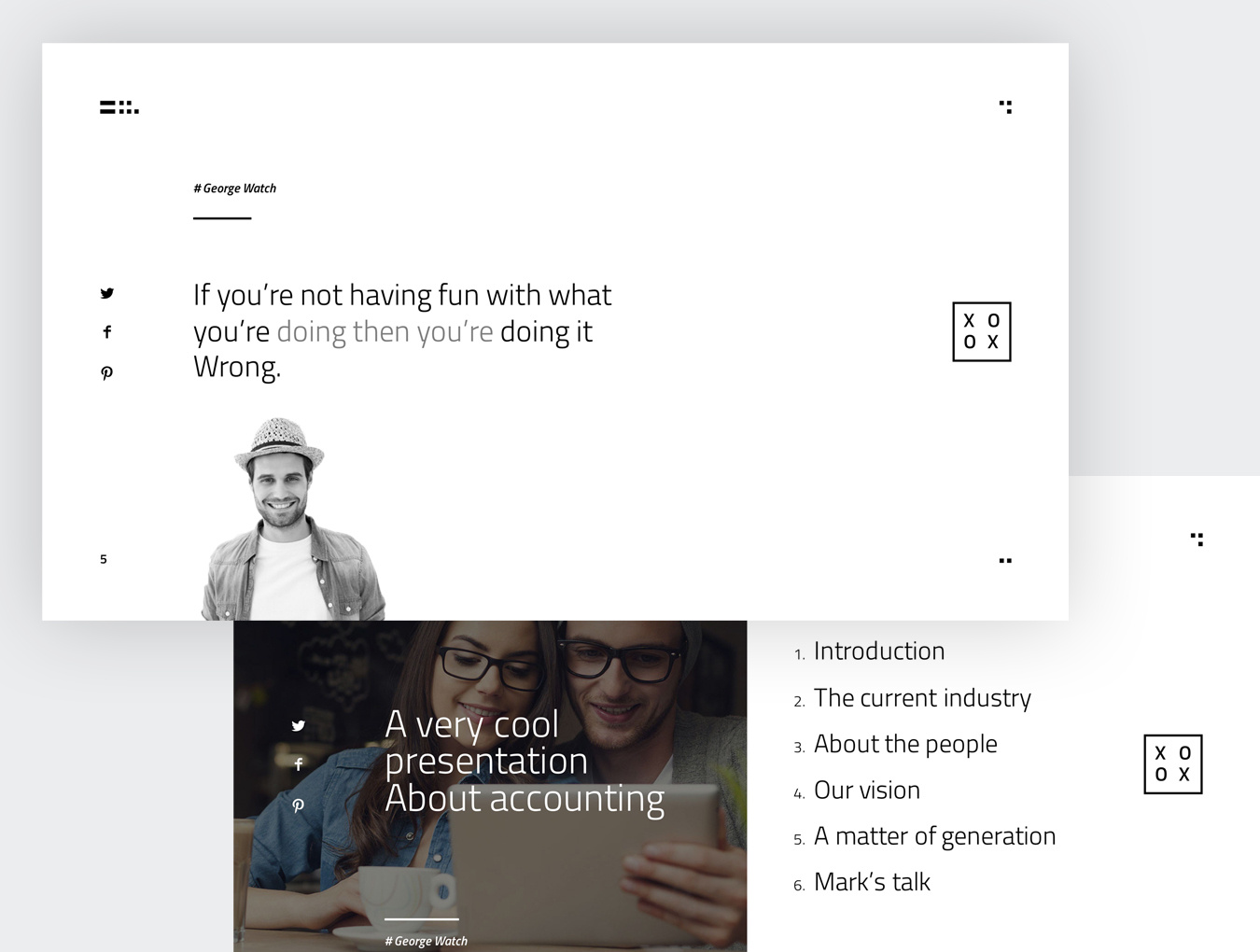Click the Pinterest icon on white slide
Viewport: 1260px width, 952px height.
point(107,372)
